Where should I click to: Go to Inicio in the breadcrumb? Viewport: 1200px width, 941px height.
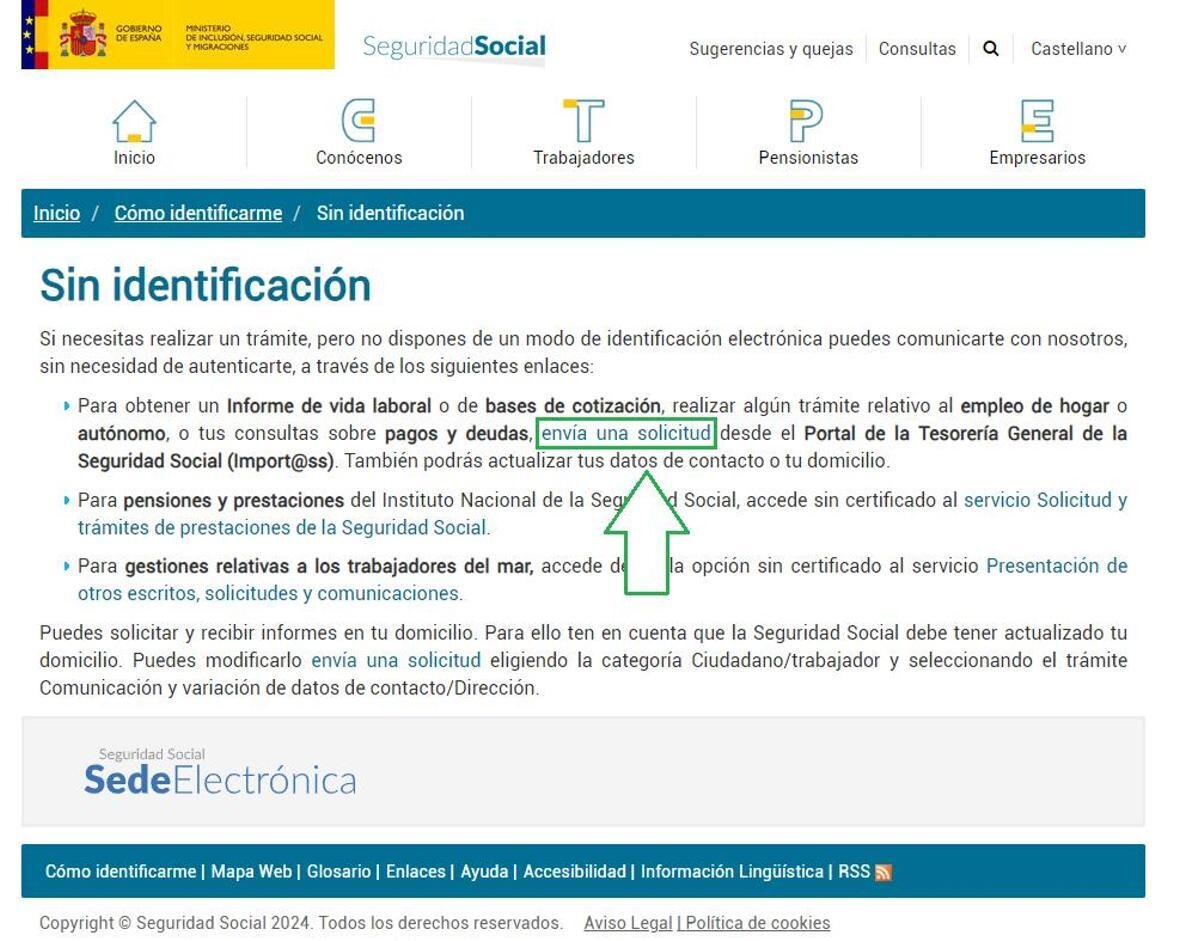56,212
